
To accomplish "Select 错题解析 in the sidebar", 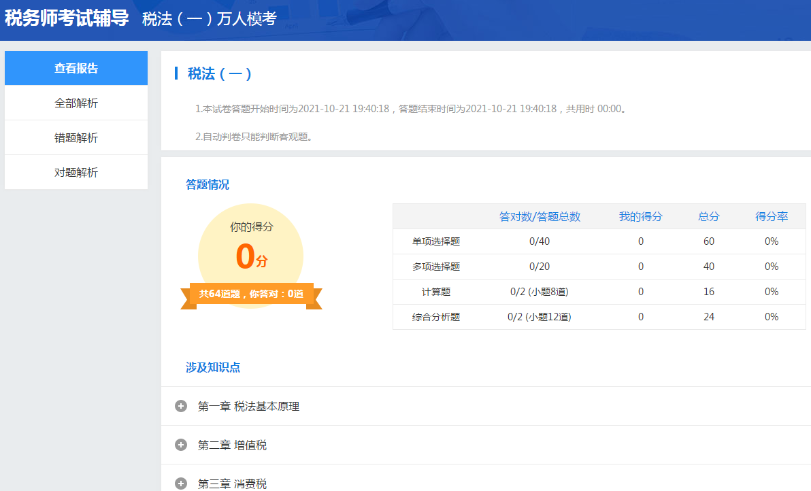I will click(76, 138).
